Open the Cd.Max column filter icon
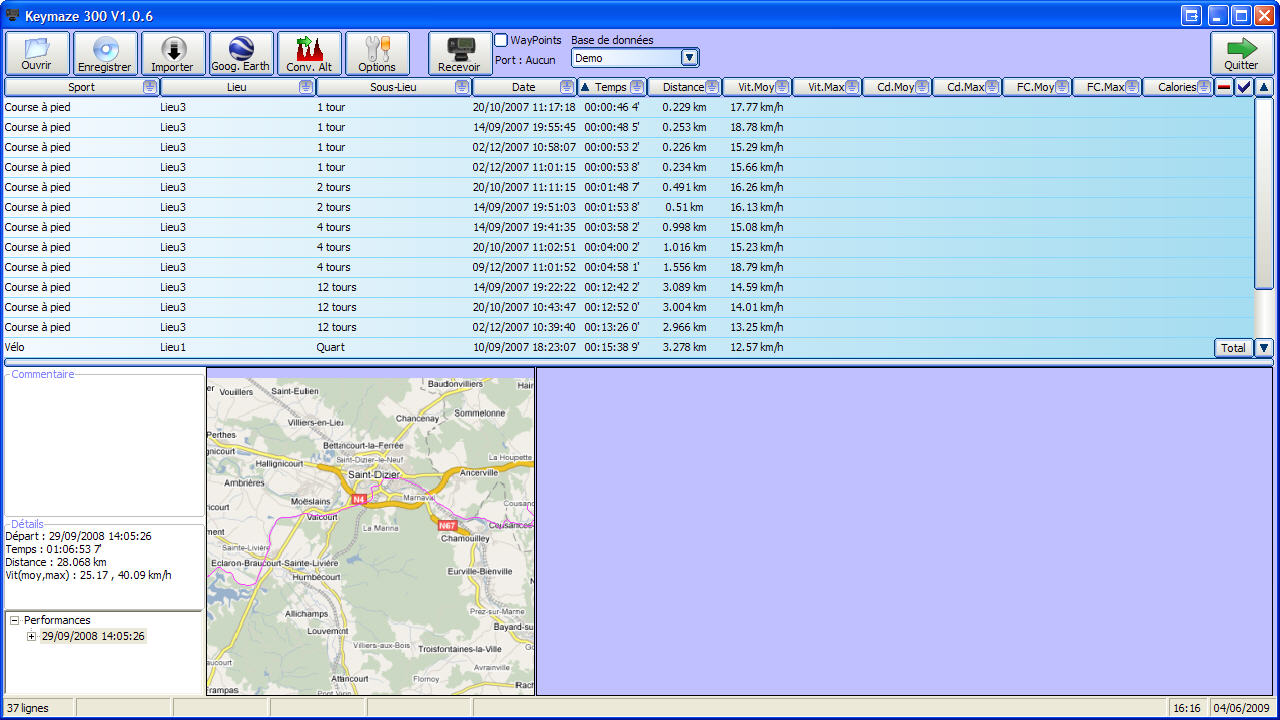The width and height of the screenshot is (1280, 720). click(992, 87)
